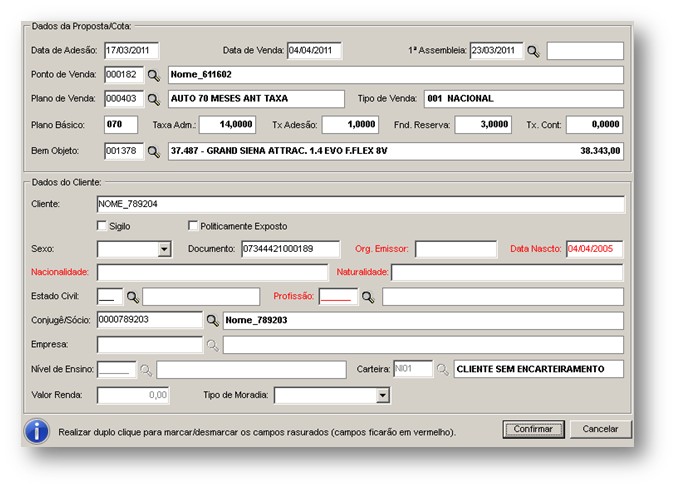The width and height of the screenshot is (676, 489).
Task: Open lookup next to 1ª Assembleia date
Action: [x=533, y=52]
